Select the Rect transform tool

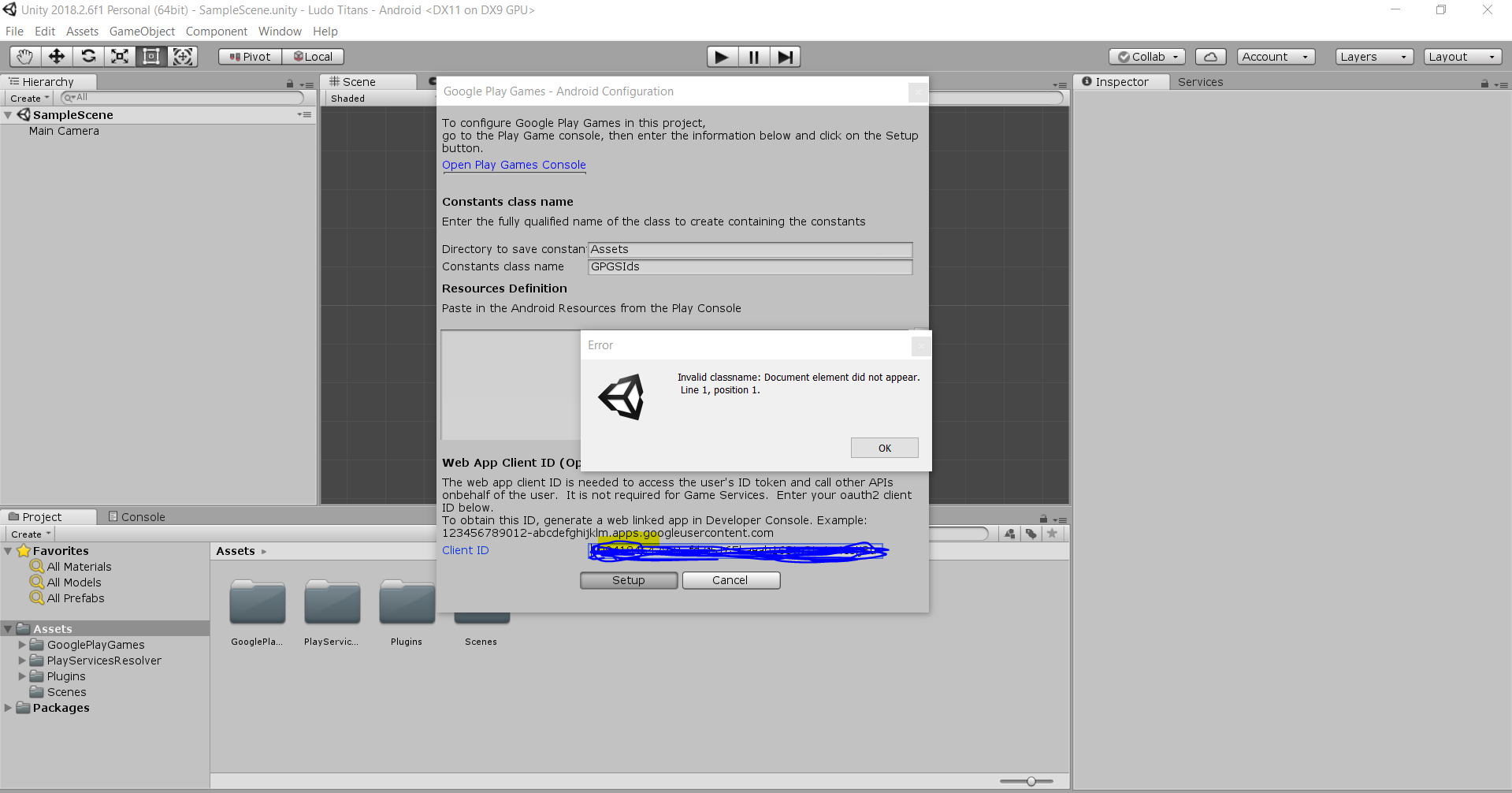click(151, 56)
